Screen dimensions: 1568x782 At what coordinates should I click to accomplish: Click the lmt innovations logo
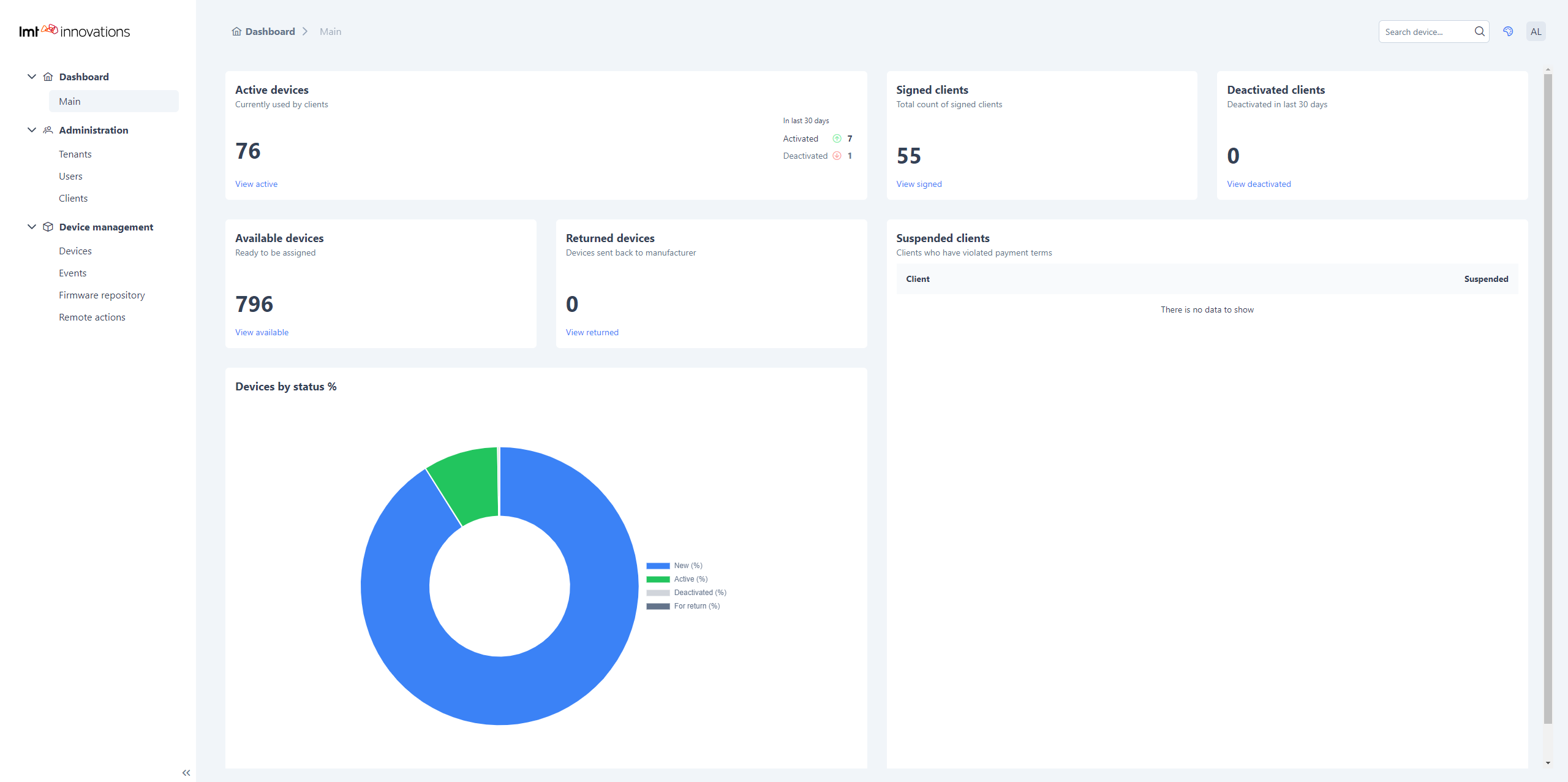(73, 30)
